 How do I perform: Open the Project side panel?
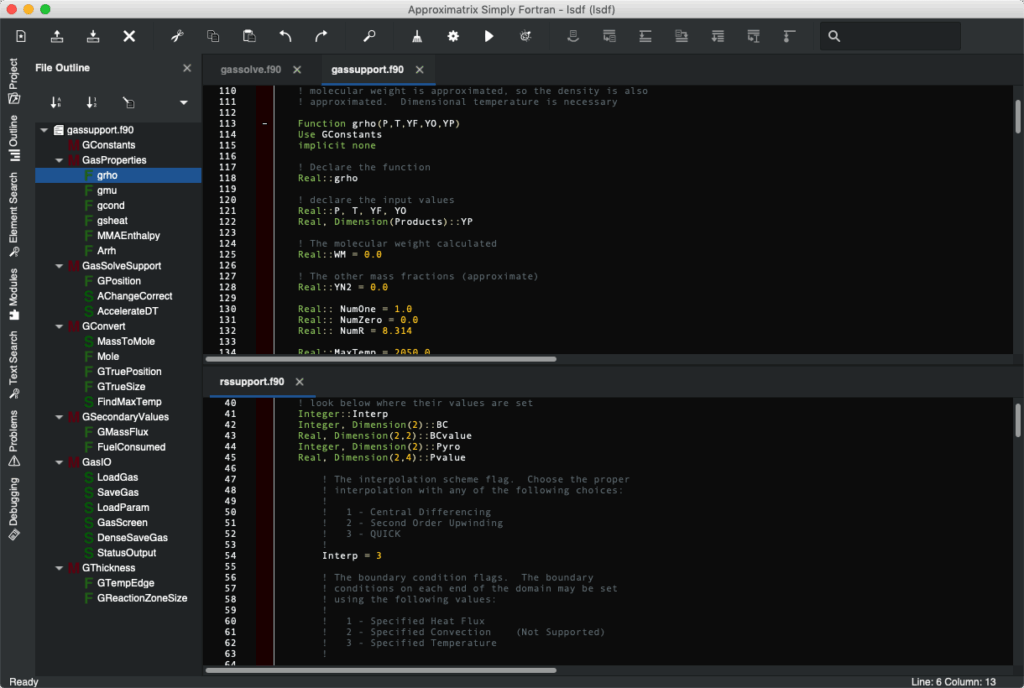point(14,81)
